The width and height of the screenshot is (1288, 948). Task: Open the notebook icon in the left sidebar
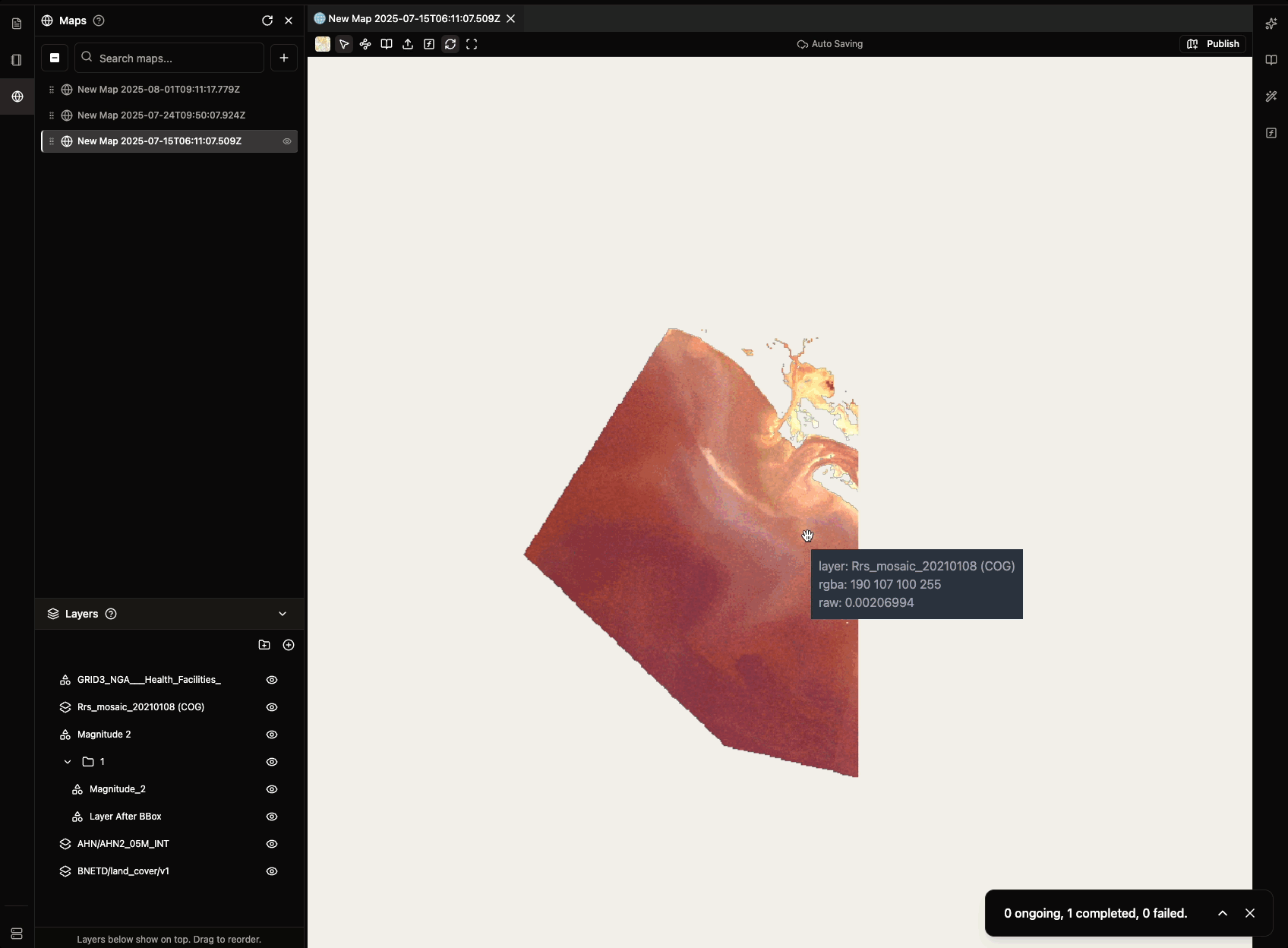(x=17, y=60)
